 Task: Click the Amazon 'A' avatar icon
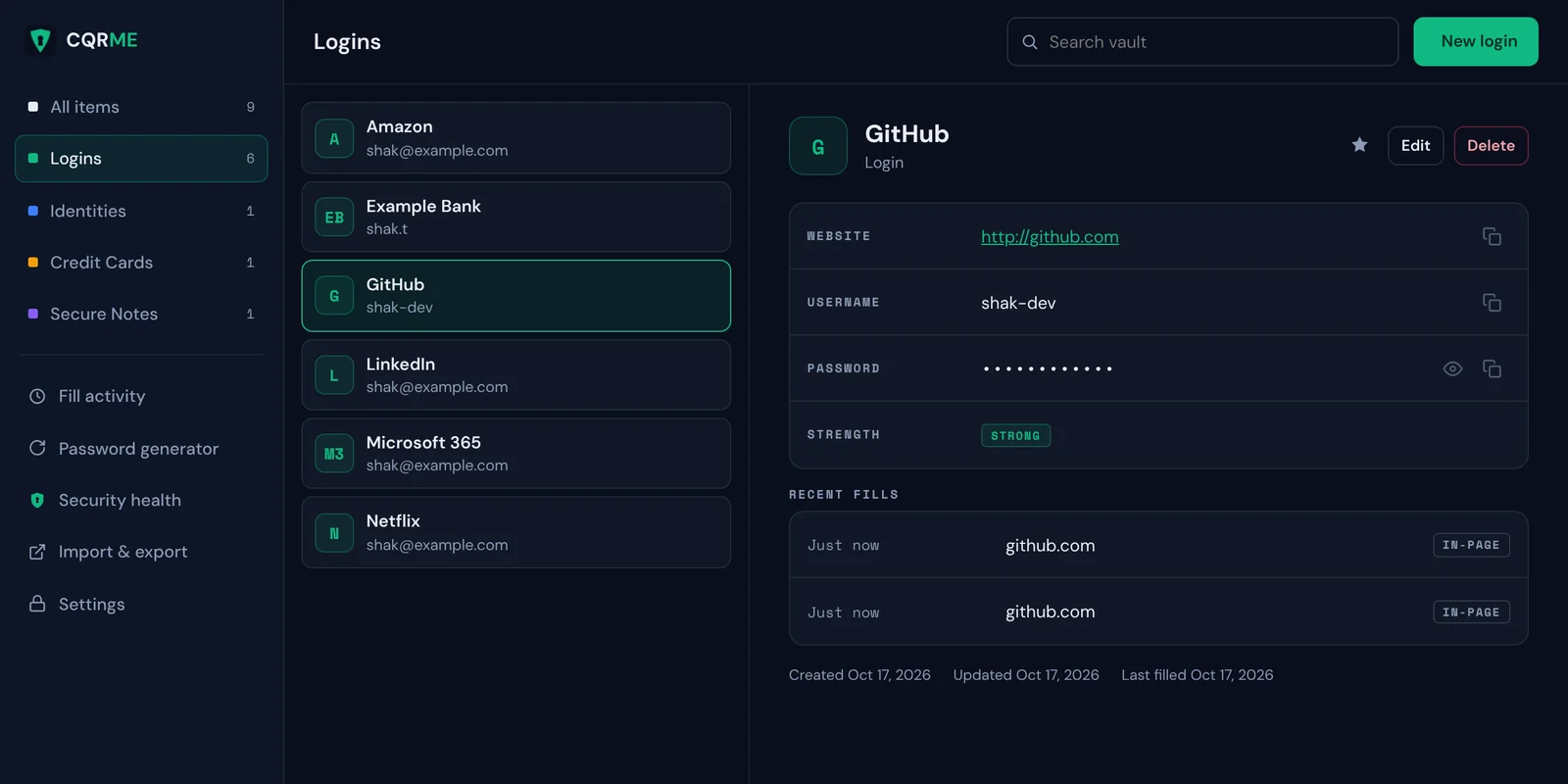pos(334,139)
